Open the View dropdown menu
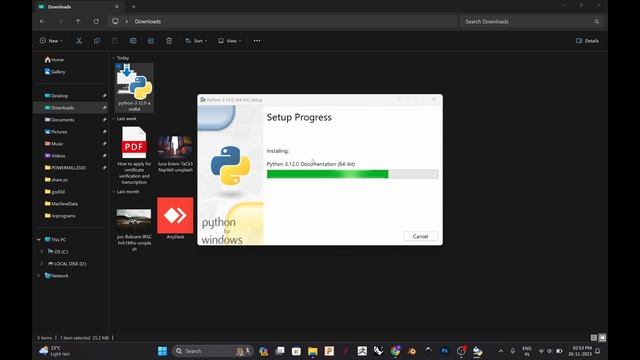 (230, 41)
